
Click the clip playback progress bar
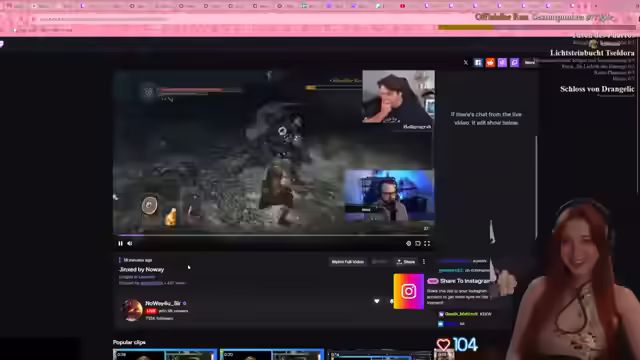pos(273,235)
